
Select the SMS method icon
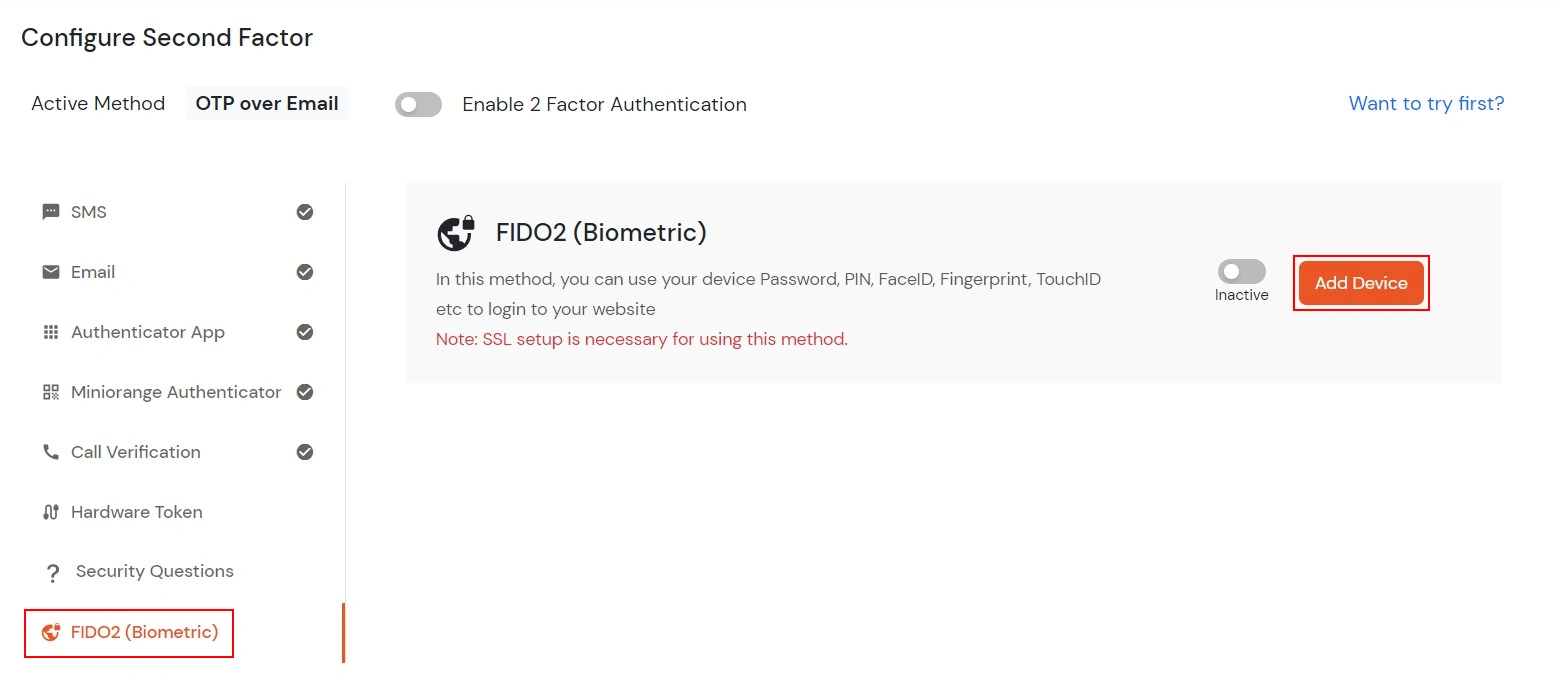click(50, 212)
